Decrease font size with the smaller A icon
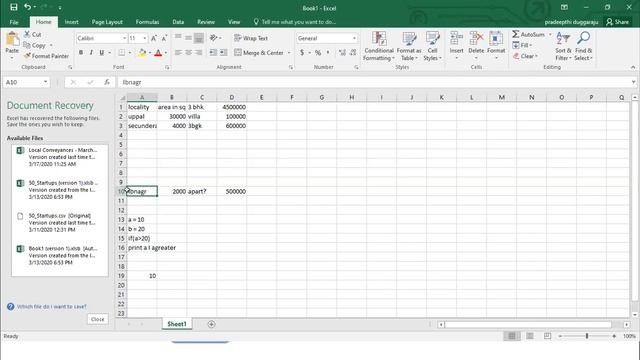 click(x=164, y=38)
